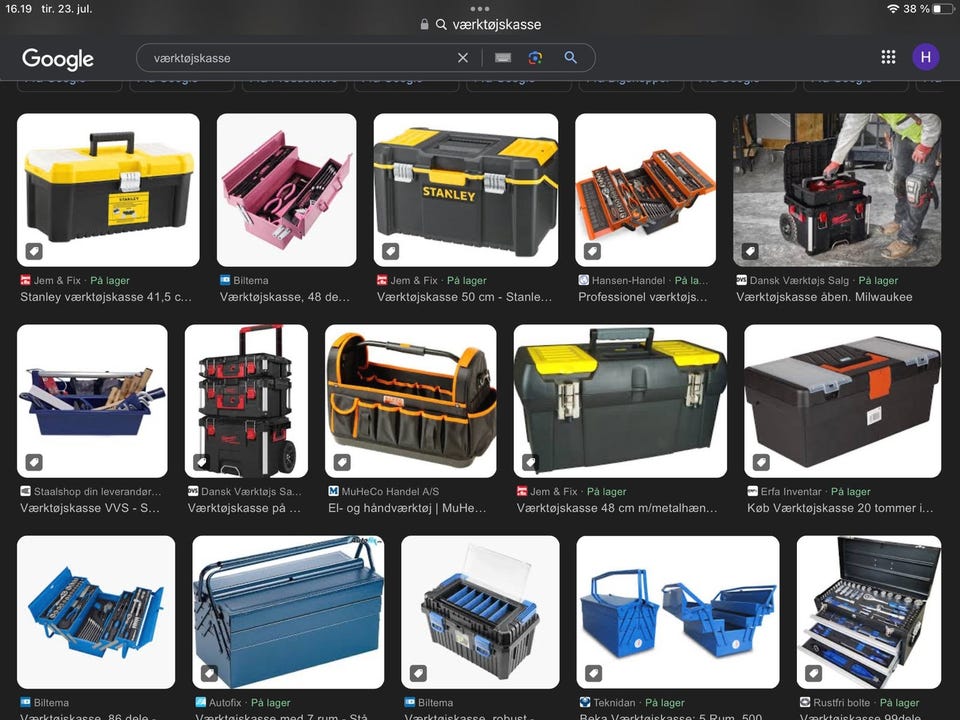The width and height of the screenshot is (960, 720).
Task: Click product tag icon on MuHeCo tool bag
Action: (342, 462)
